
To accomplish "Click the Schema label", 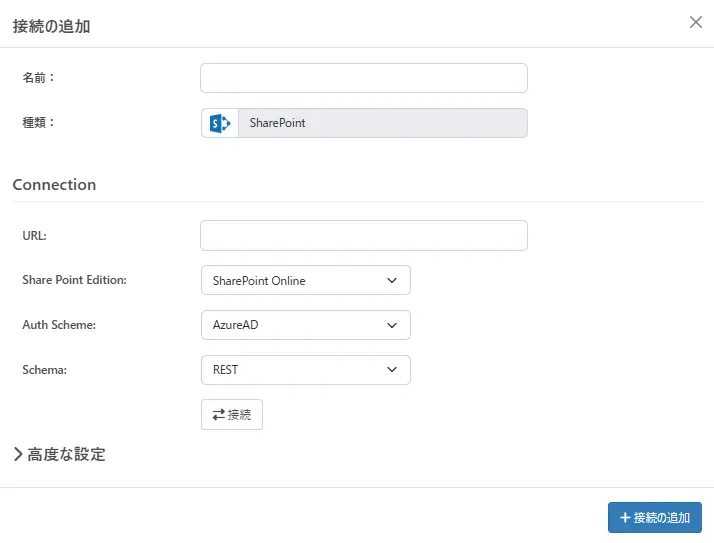I will (x=45, y=370).
